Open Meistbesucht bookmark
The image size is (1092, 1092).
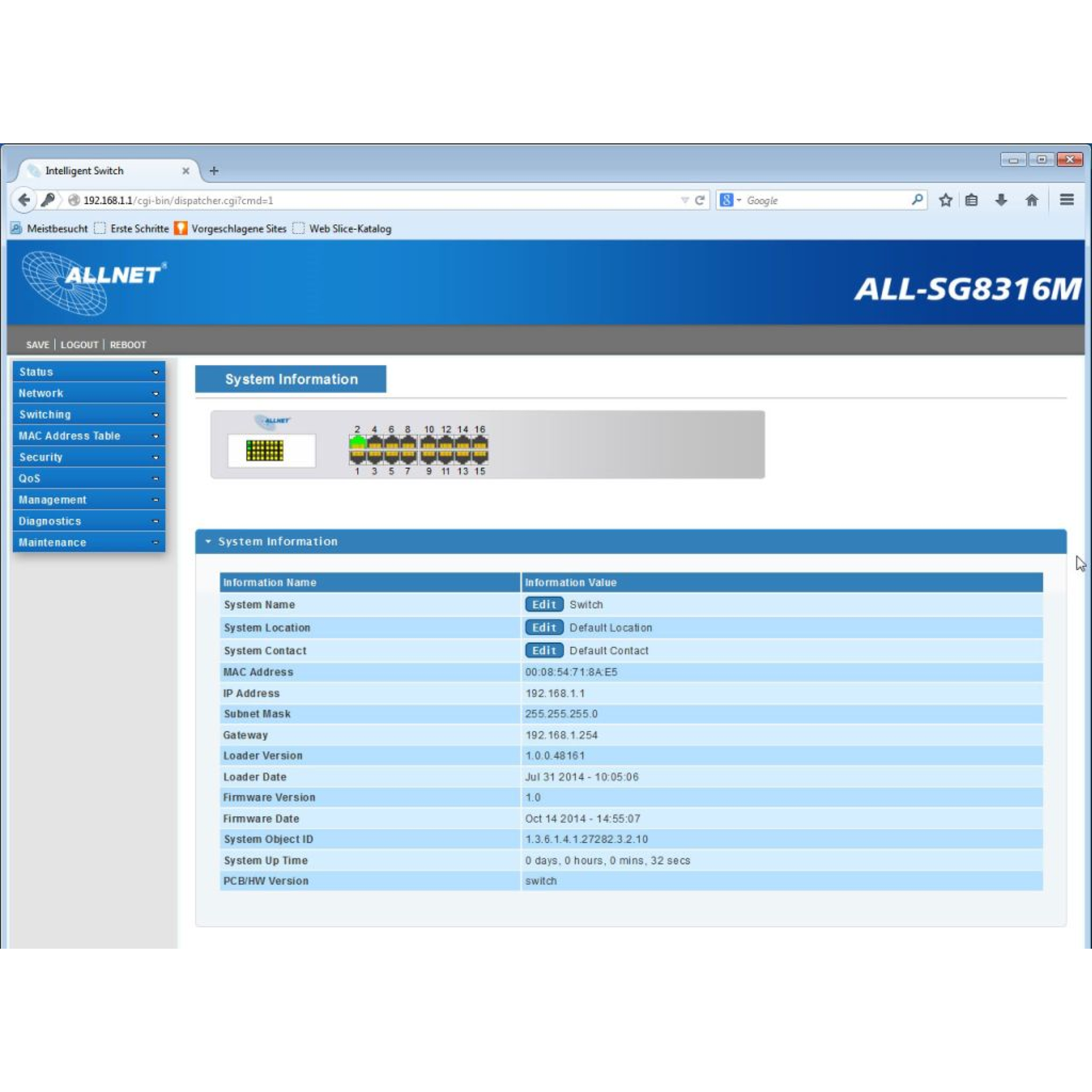click(x=49, y=229)
